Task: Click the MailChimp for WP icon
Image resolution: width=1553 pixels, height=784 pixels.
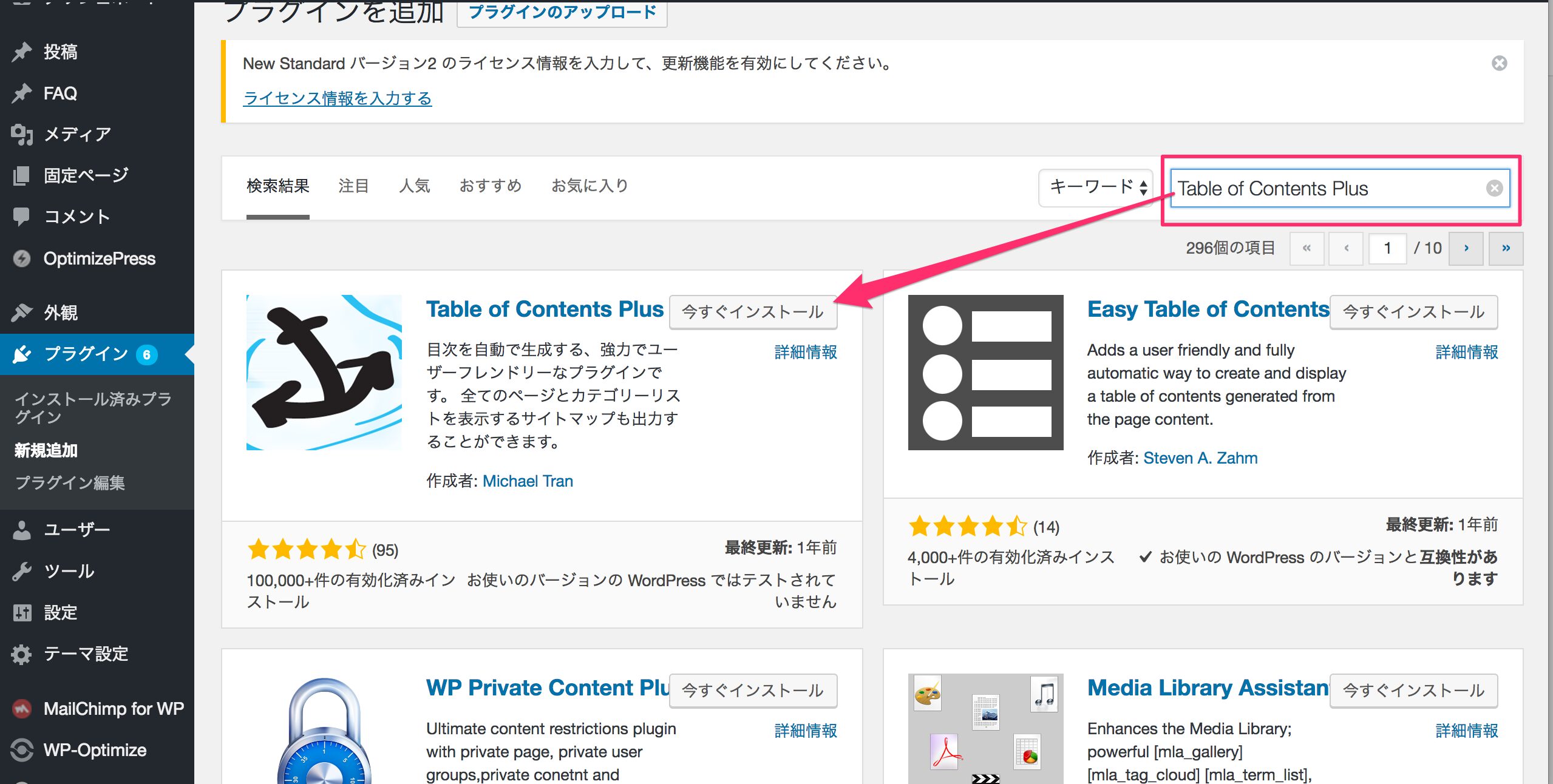Action: point(22,709)
